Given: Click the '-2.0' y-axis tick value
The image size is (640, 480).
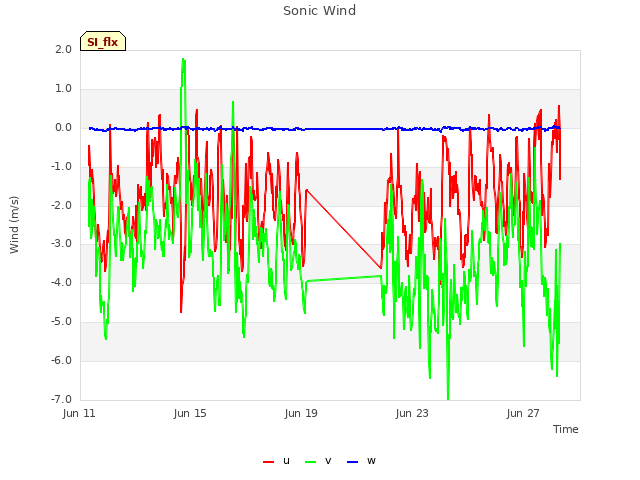Looking at the screenshot, I should click(x=61, y=205).
